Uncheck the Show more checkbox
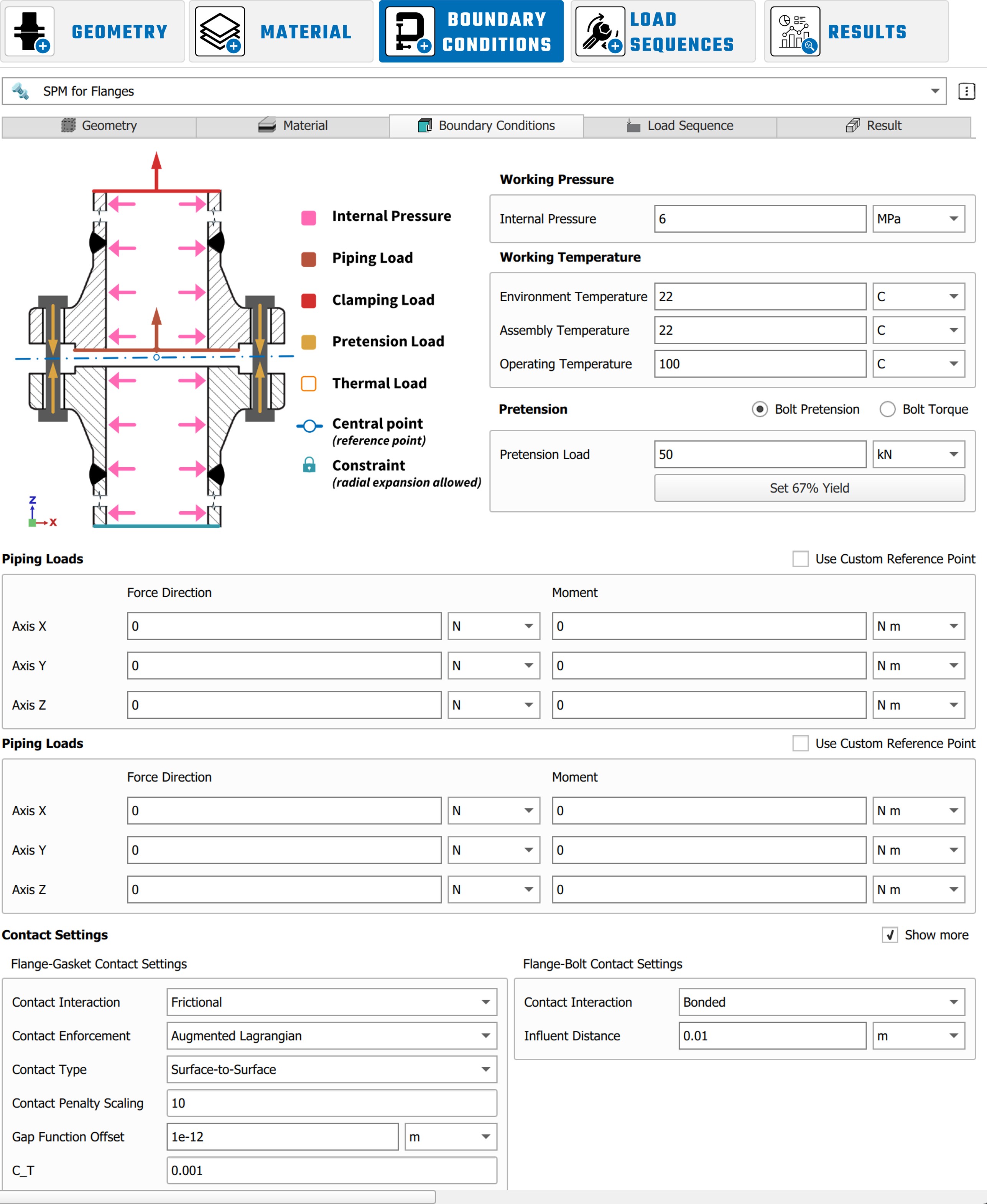The image size is (987, 1204). pyautogui.click(x=890, y=935)
